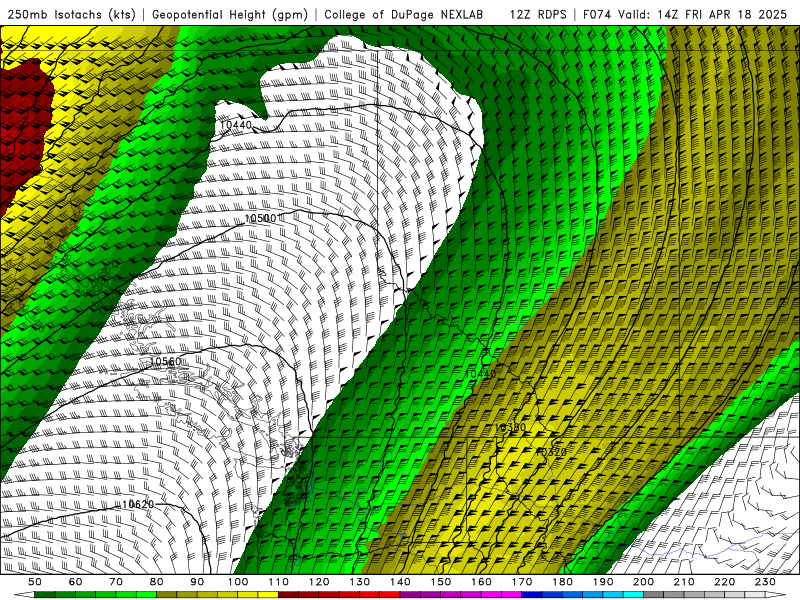Click the 90 value on the color scale
The height and width of the screenshot is (600, 800).
pyautogui.click(x=197, y=582)
